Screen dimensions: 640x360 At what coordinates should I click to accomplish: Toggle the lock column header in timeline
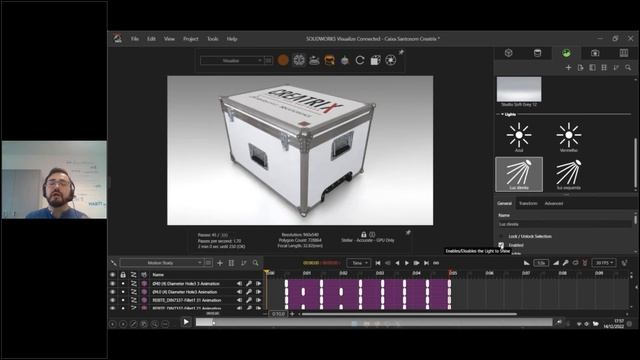coord(123,275)
